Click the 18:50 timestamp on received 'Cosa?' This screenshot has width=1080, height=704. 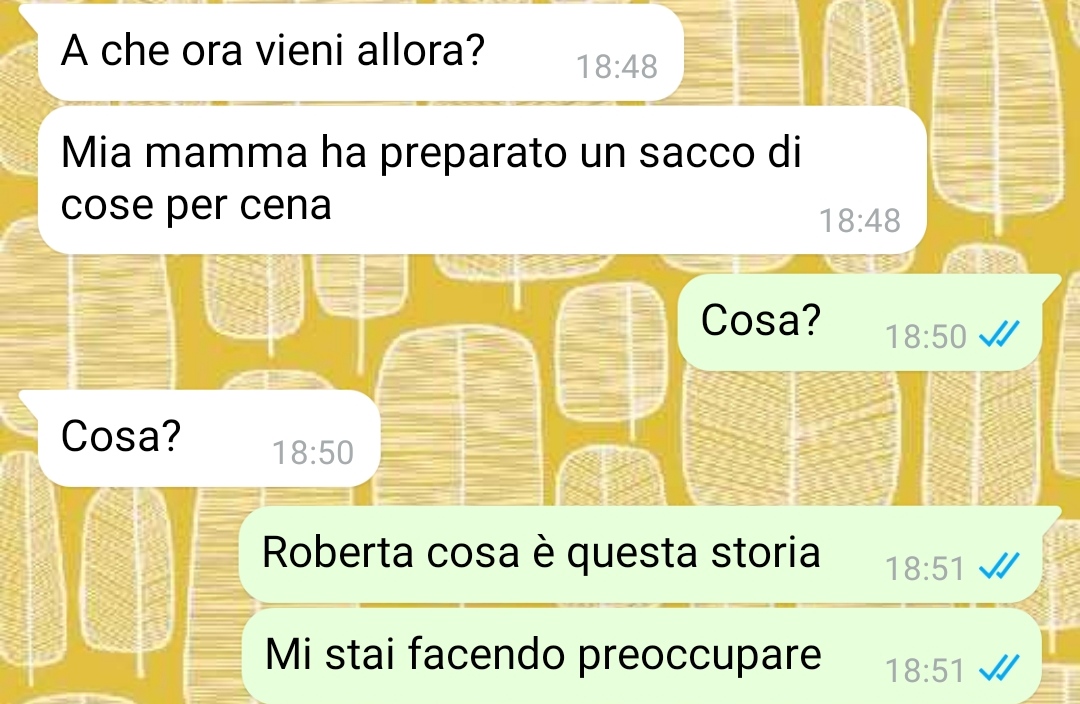pyautogui.click(x=313, y=453)
